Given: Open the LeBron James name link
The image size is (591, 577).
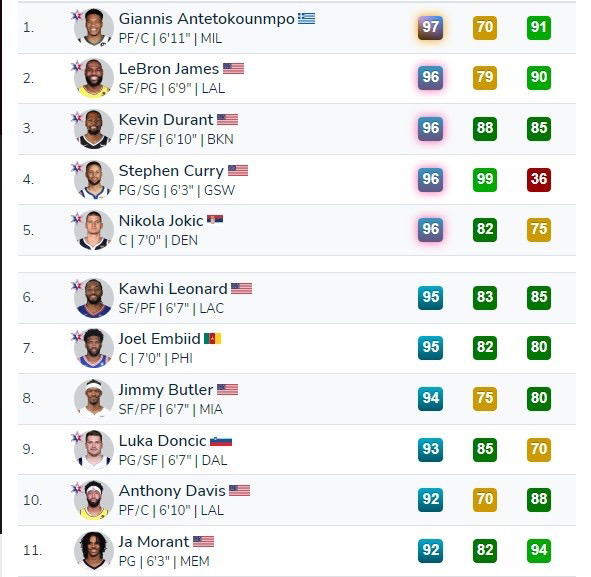Looking at the screenshot, I should [169, 69].
